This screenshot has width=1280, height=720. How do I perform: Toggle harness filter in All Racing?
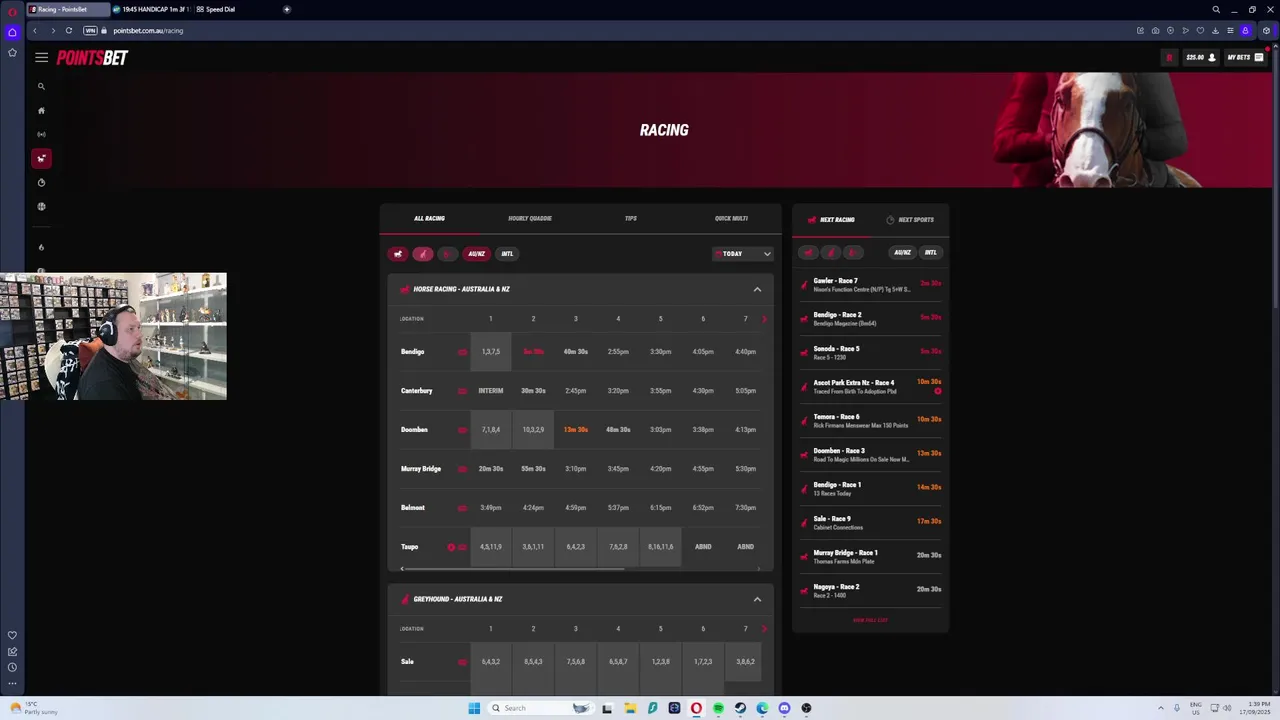(447, 254)
